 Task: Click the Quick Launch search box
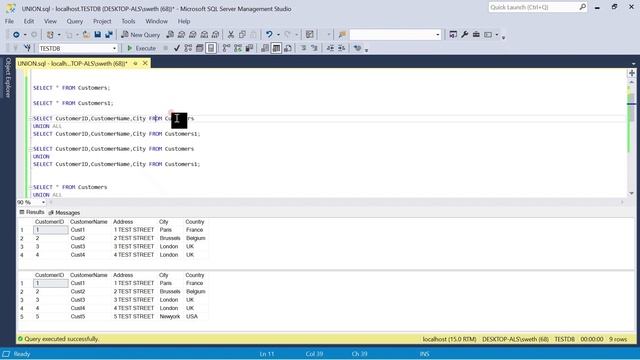click(x=538, y=7)
